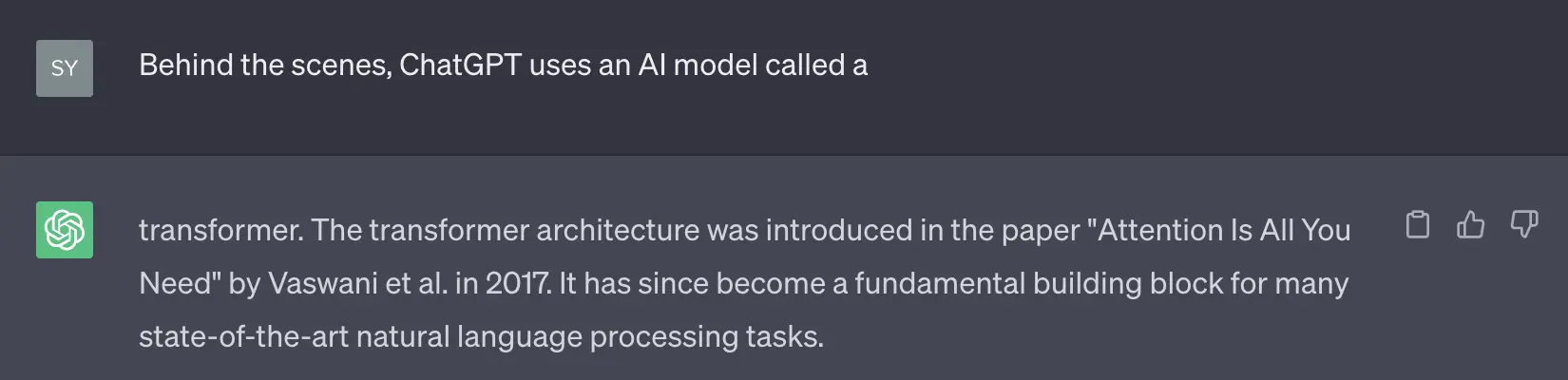Screen dimensions: 1568x380
Task: Click the SY user avatar
Action: pyautogui.click(x=65, y=68)
